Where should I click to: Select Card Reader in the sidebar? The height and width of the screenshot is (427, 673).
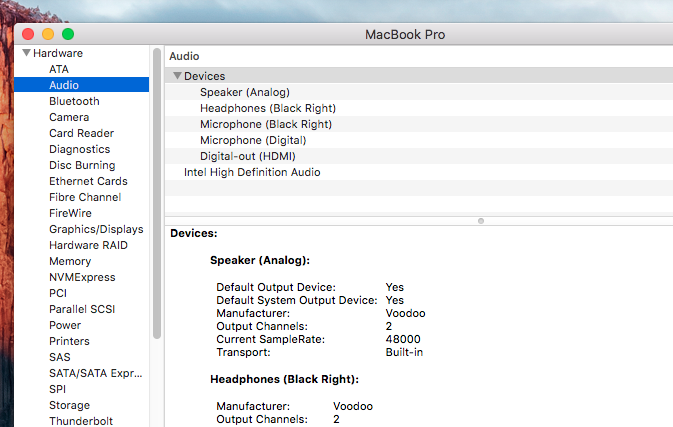(x=81, y=133)
